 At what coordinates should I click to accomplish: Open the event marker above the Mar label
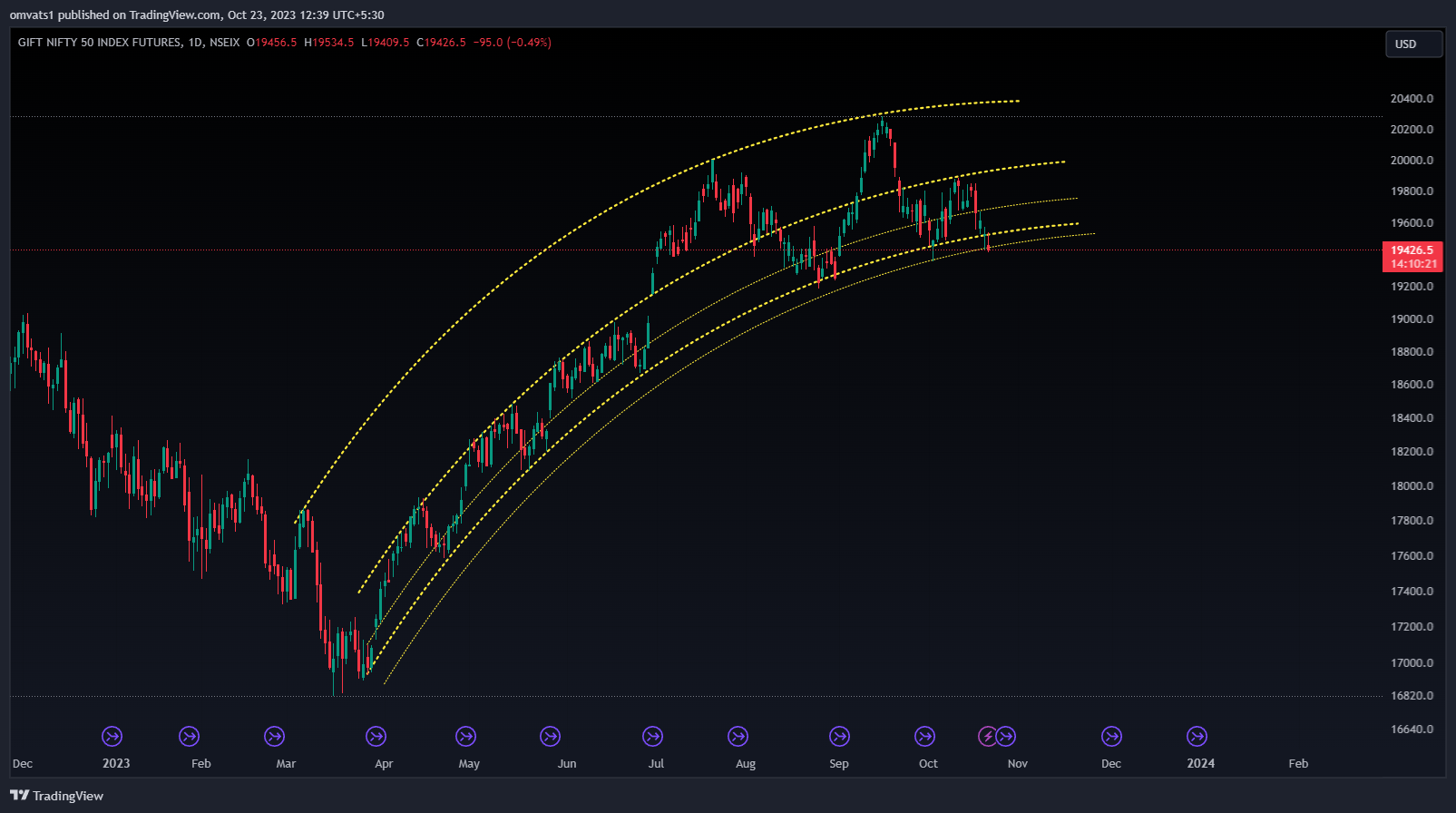tap(274, 736)
